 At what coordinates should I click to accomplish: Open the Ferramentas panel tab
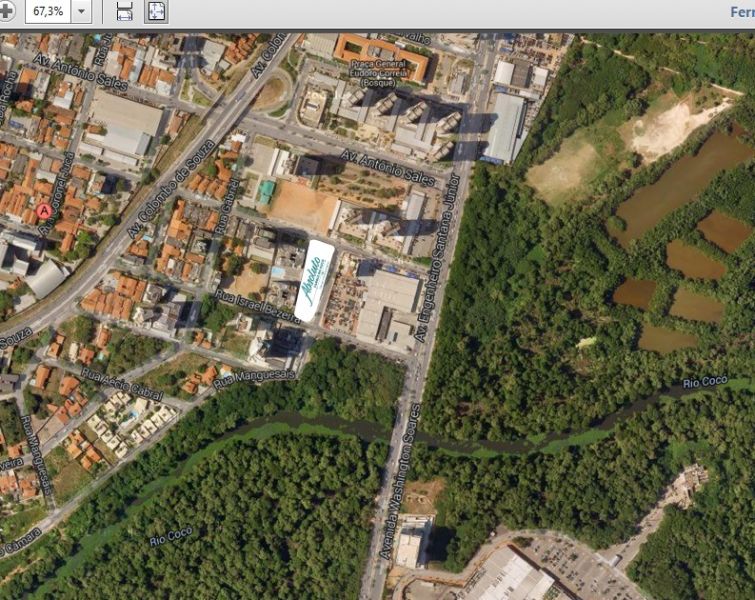point(741,12)
